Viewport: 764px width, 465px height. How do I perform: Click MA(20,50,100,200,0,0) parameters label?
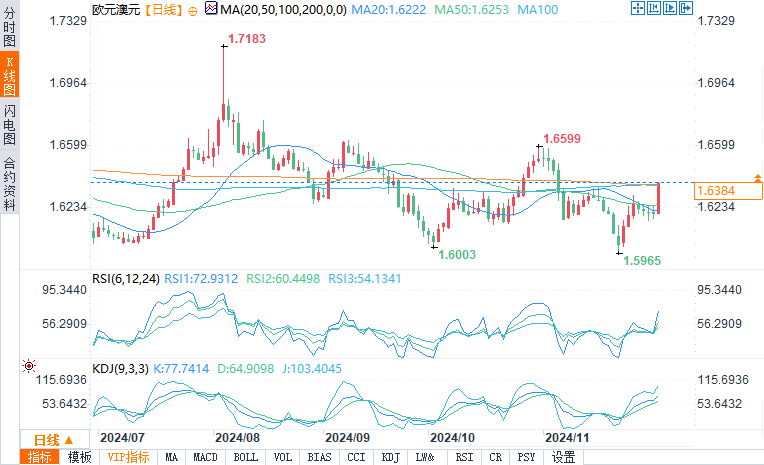tap(283, 9)
